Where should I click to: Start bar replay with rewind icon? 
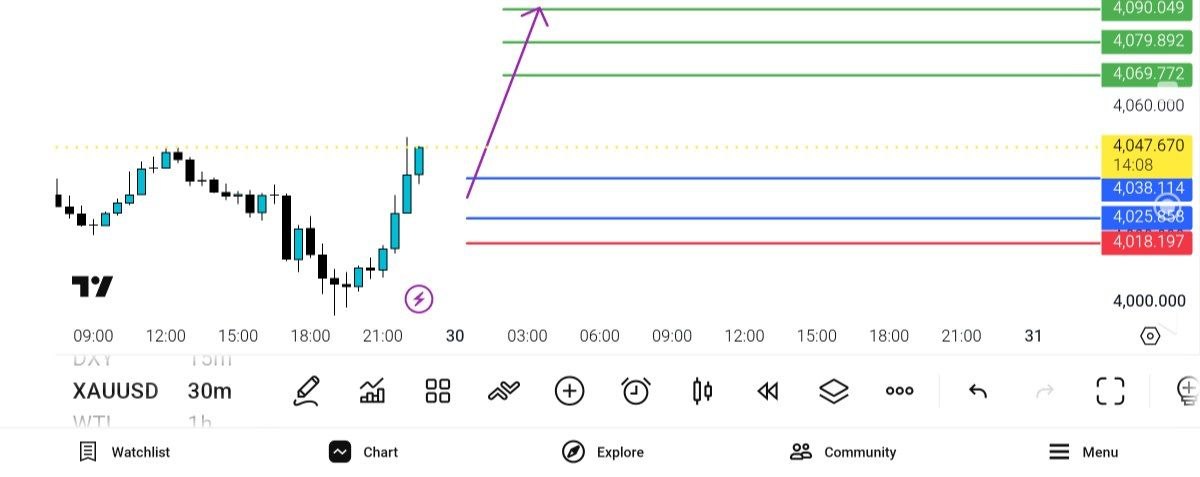(767, 391)
